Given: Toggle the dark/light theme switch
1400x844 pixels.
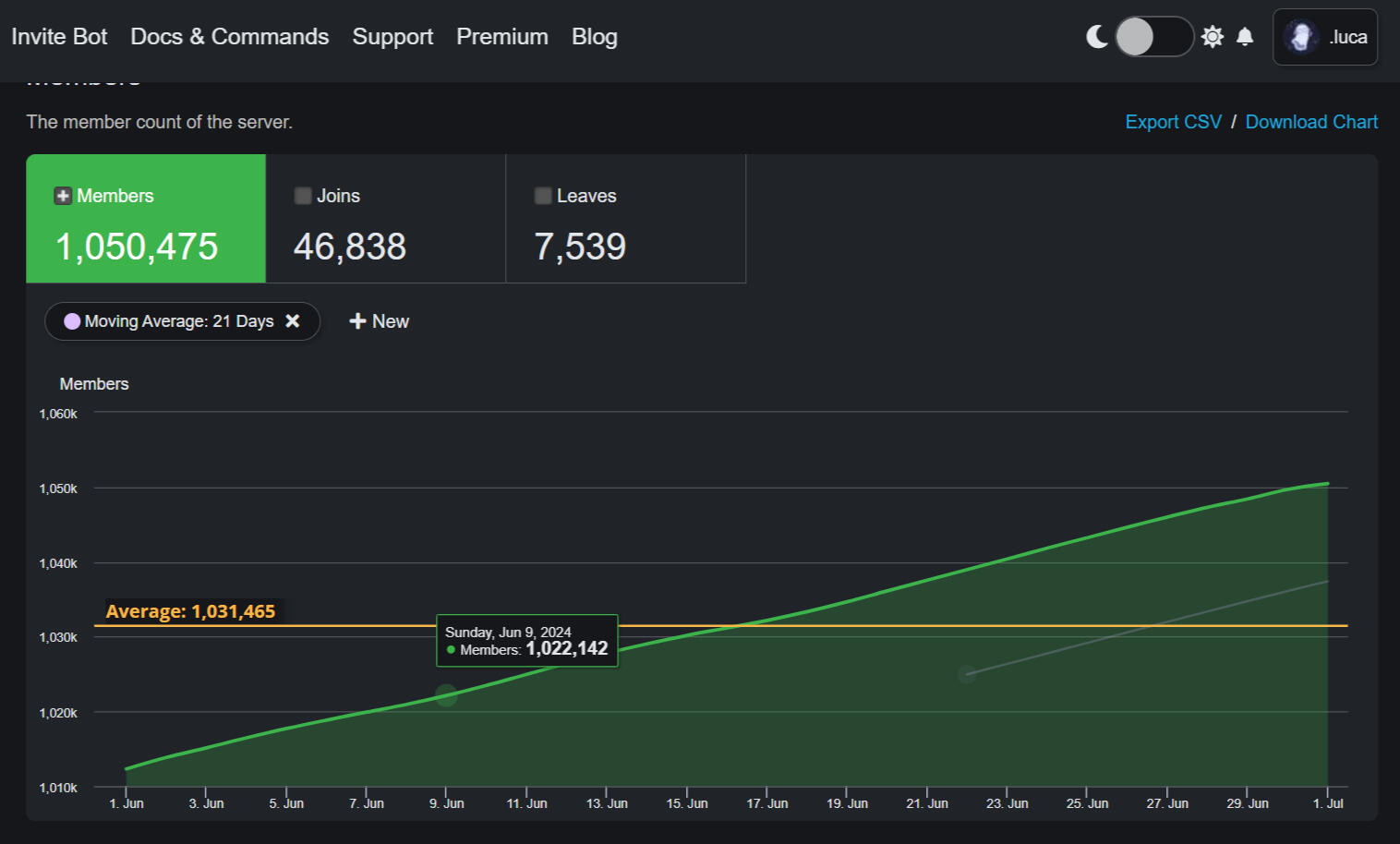Looking at the screenshot, I should pos(1154,37).
